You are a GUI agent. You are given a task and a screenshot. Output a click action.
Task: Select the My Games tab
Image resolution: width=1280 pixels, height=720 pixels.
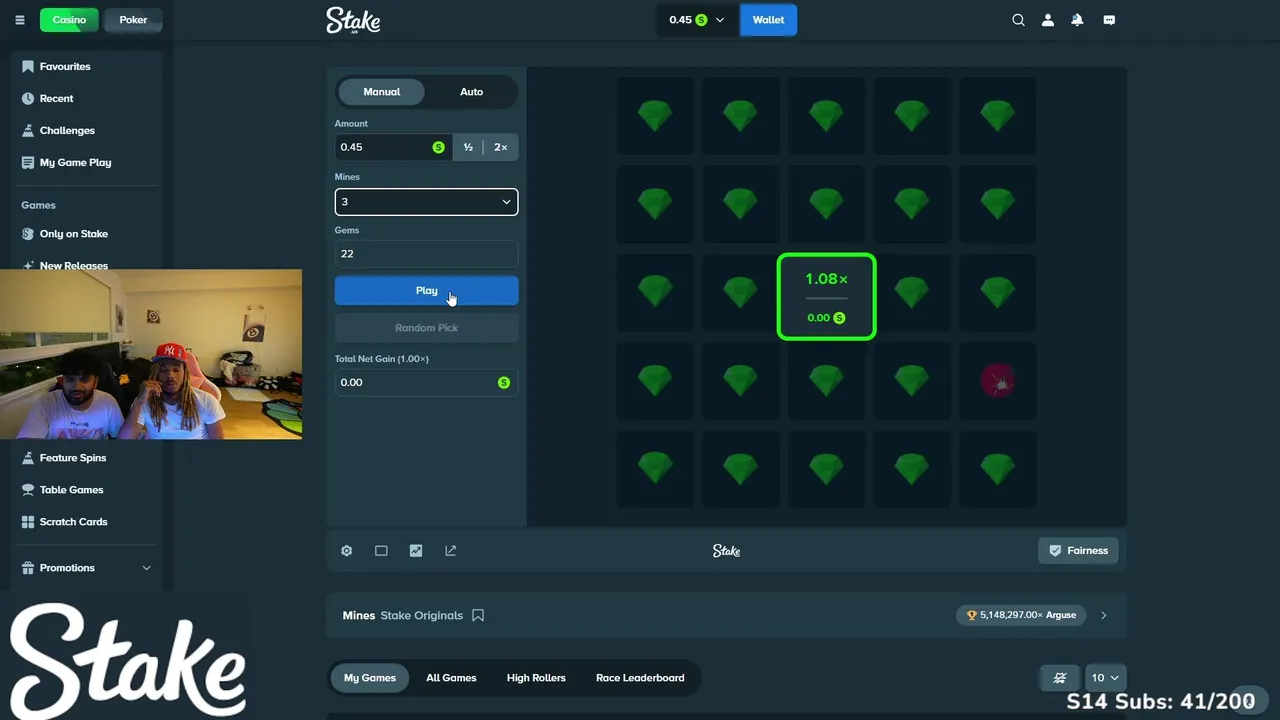coord(370,678)
